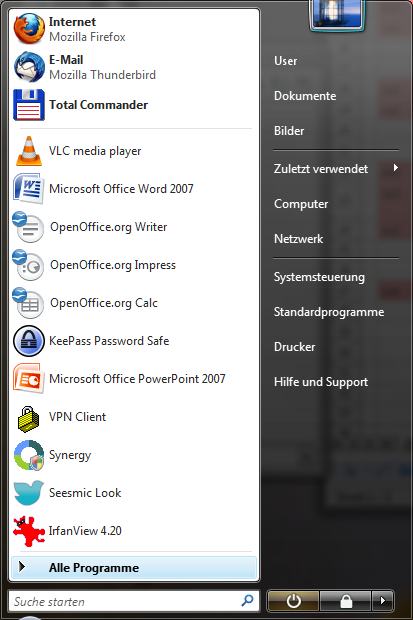The image size is (413, 620).
Task: Open Computer link
Action: click(301, 204)
